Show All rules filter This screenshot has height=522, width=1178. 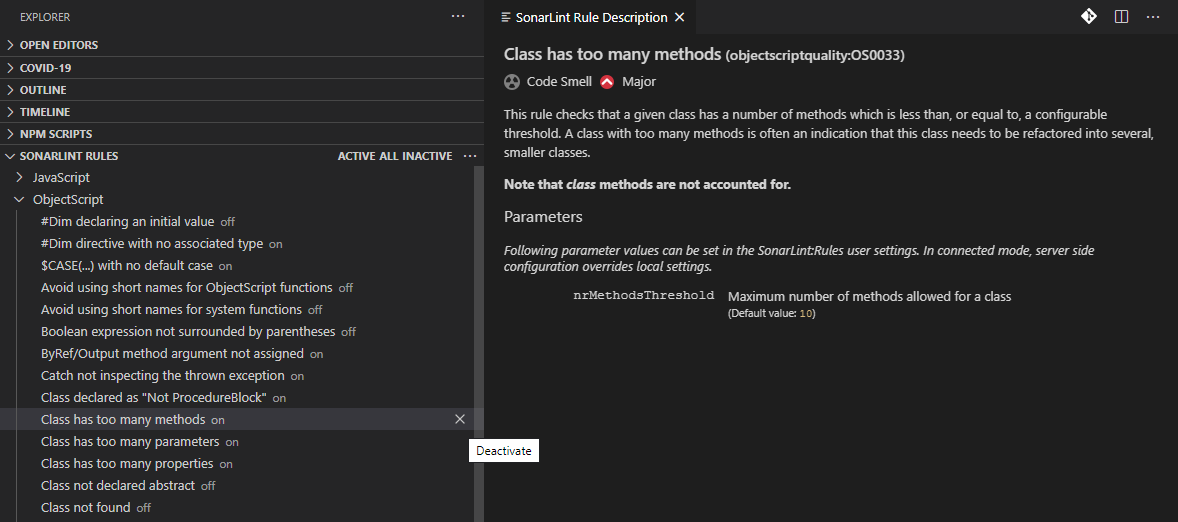[389, 156]
